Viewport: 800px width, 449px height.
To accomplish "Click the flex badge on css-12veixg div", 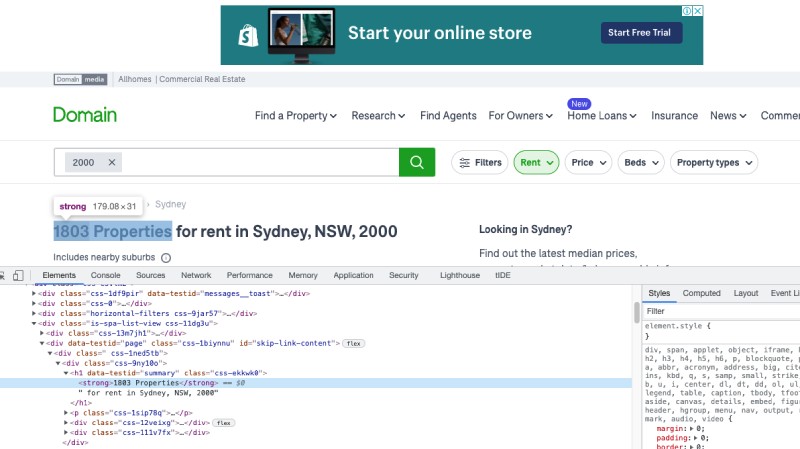I will point(223,423).
